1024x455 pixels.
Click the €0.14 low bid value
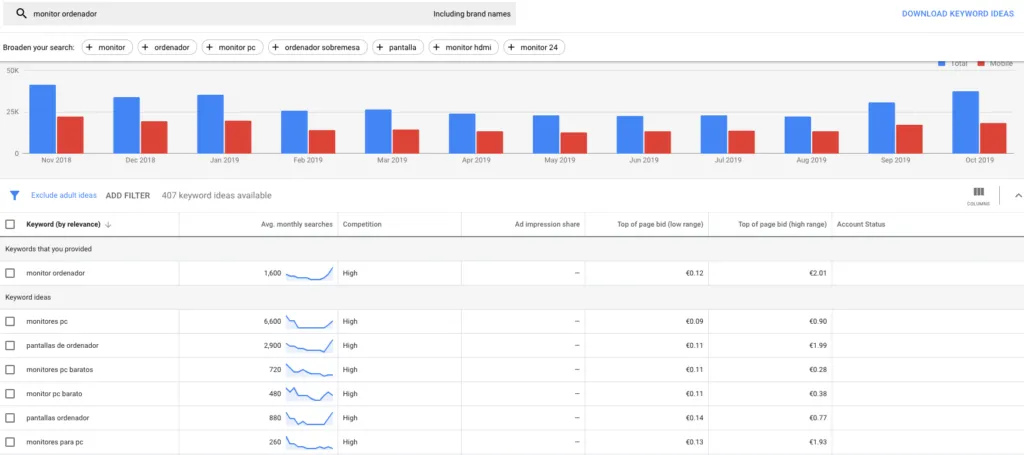[x=694, y=418]
